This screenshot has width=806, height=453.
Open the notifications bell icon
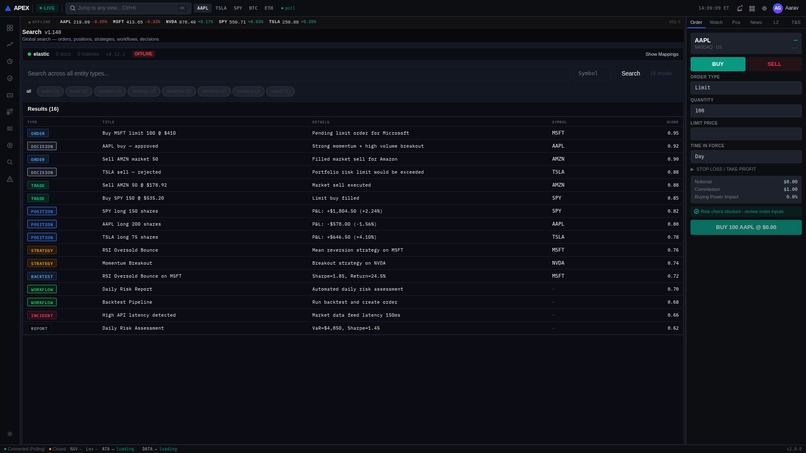click(740, 8)
